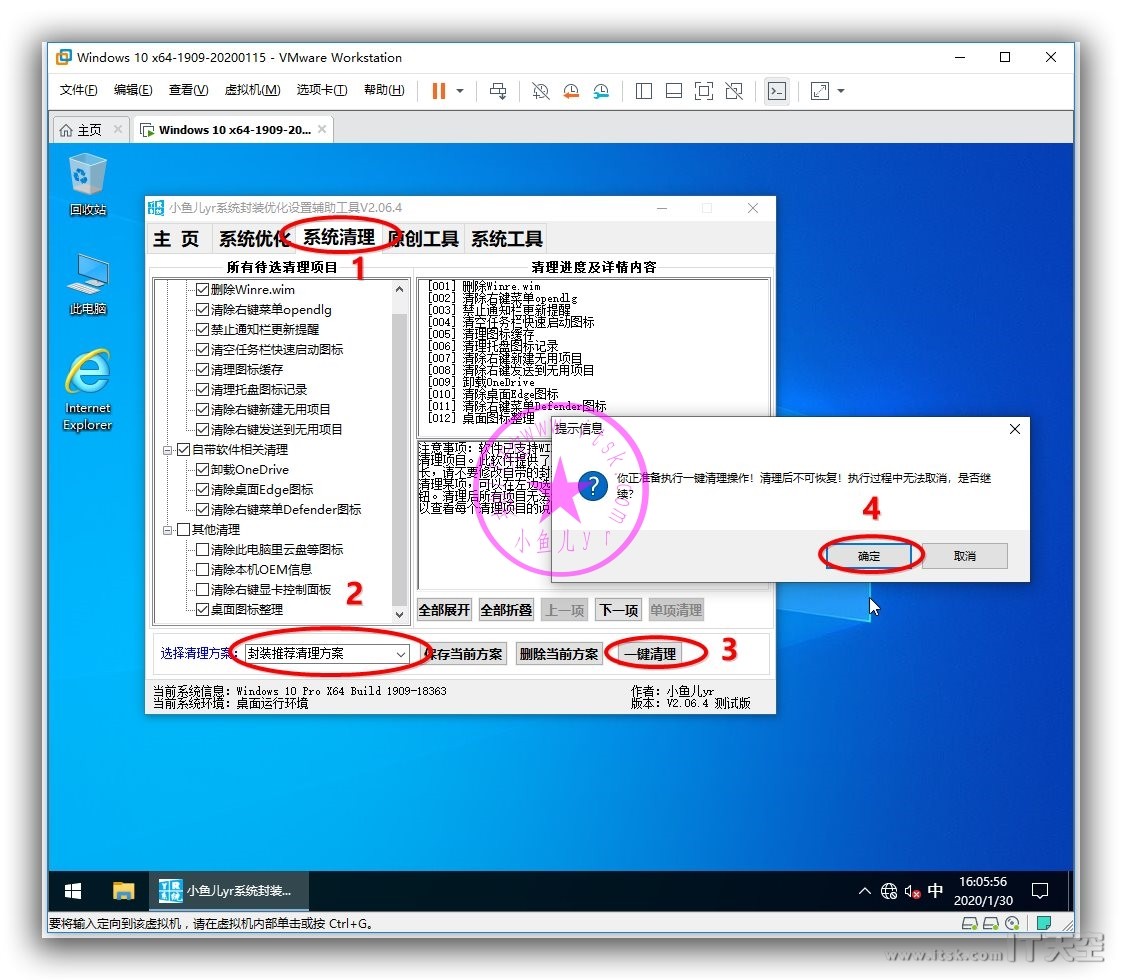Open the Windows Start menu
The height and width of the screenshot is (980, 1122).
pos(73,891)
